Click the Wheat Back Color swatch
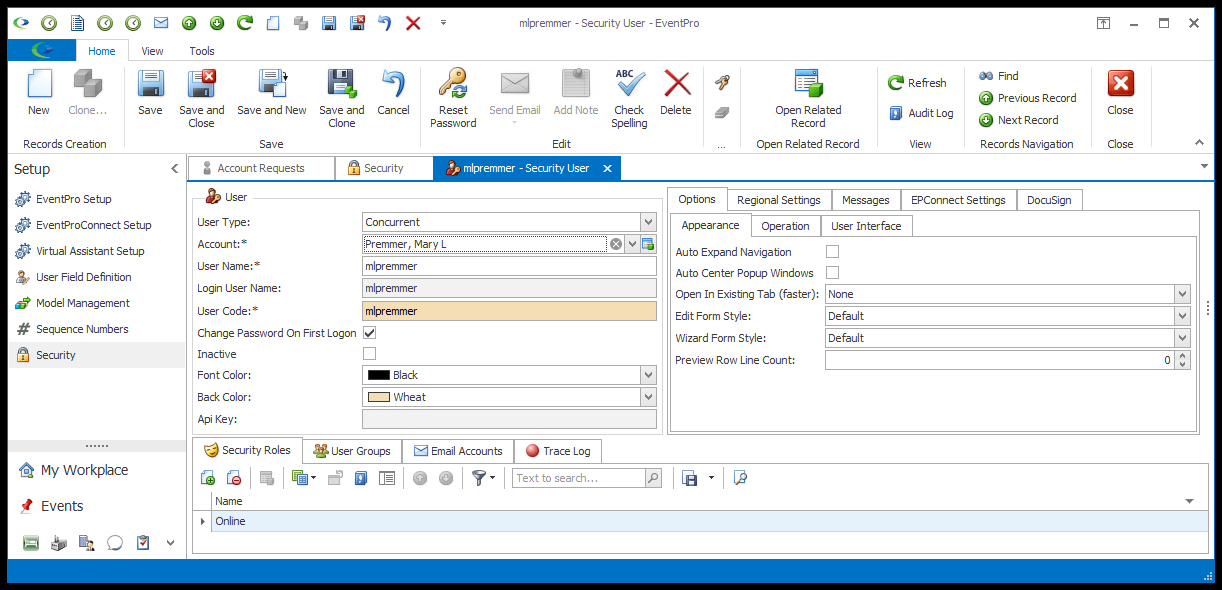 (378, 397)
